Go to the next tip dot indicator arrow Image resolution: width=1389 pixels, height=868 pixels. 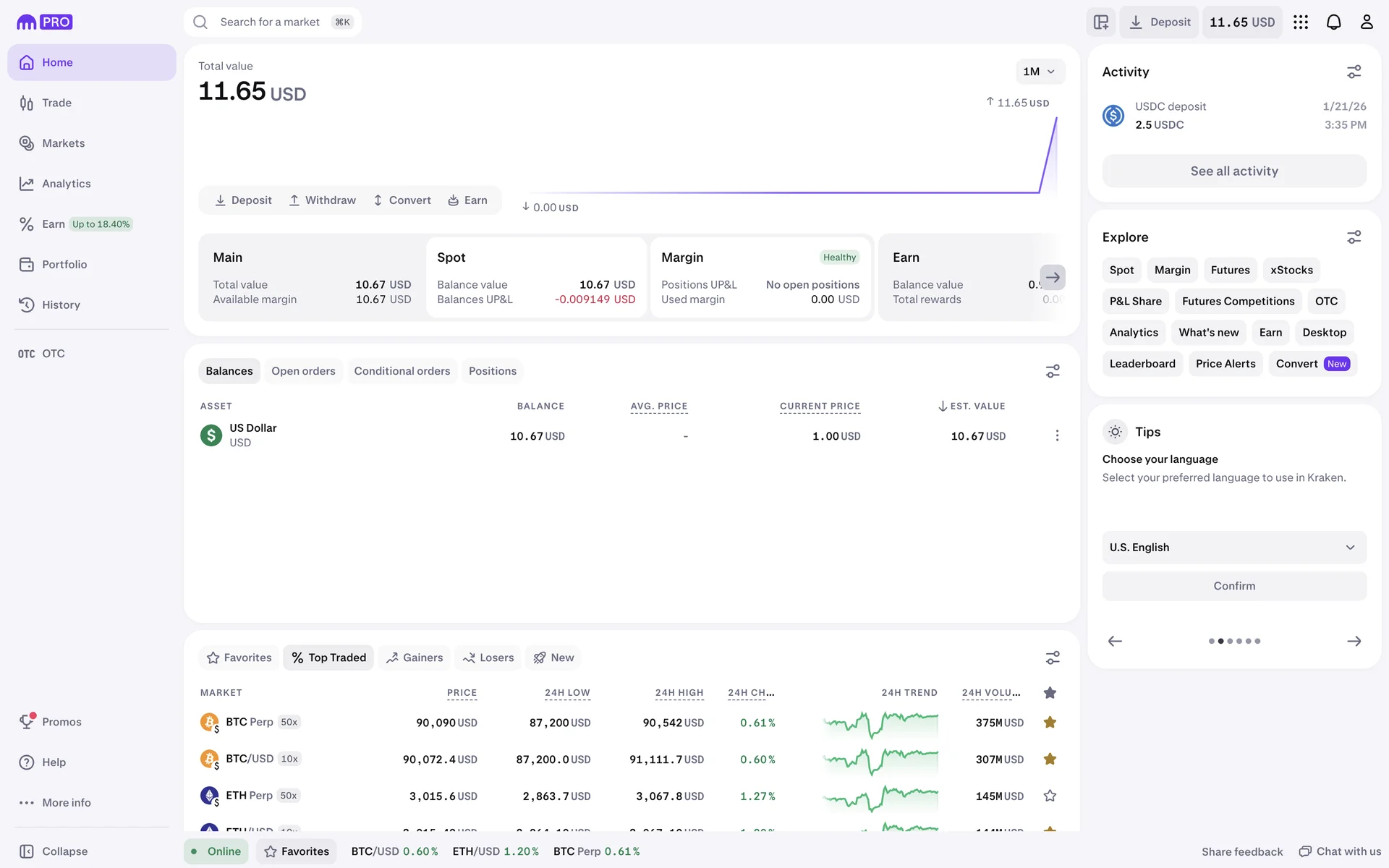point(1354,641)
